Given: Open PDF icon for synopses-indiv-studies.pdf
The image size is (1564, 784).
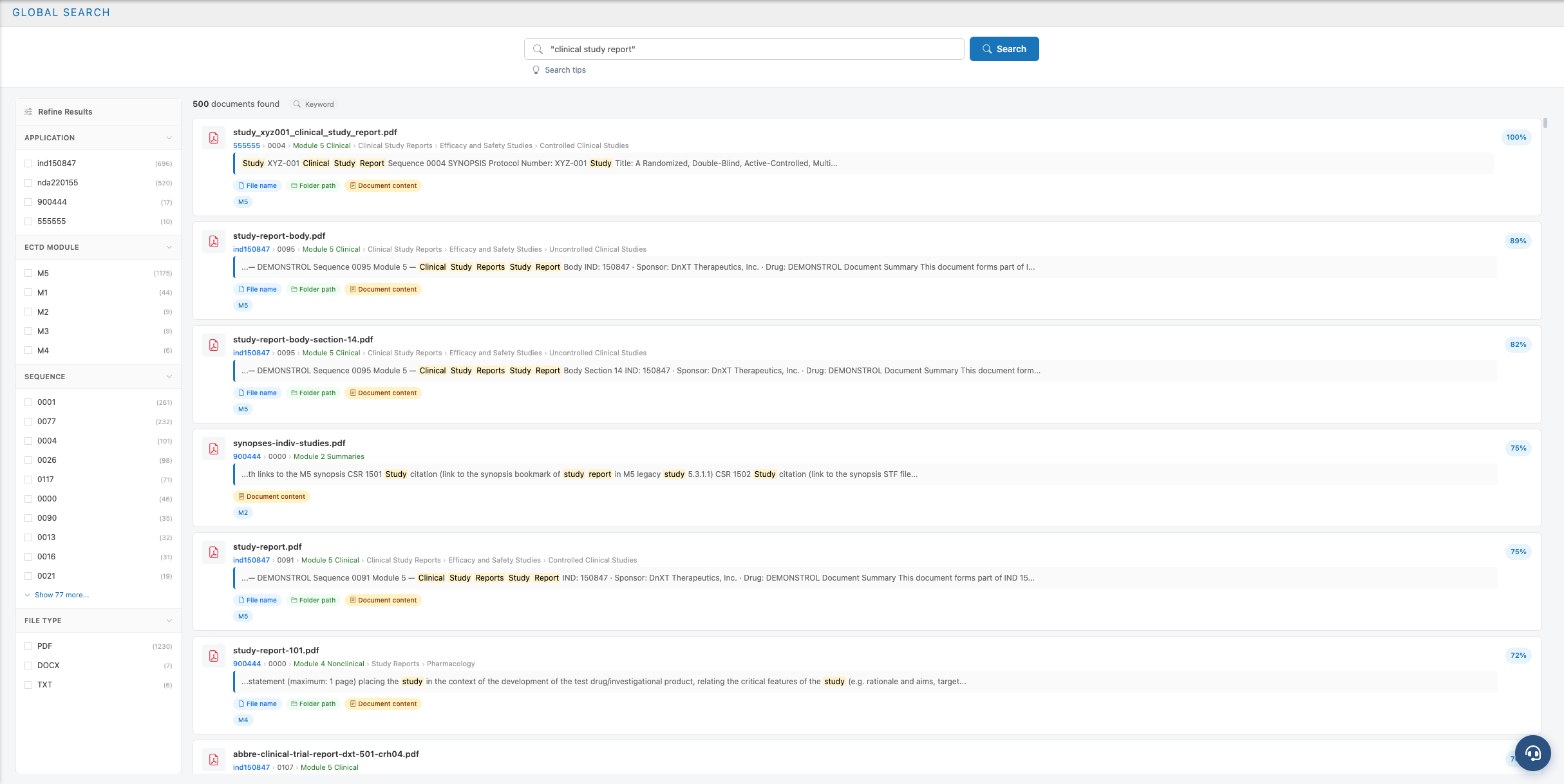Looking at the screenshot, I should pyautogui.click(x=213, y=449).
